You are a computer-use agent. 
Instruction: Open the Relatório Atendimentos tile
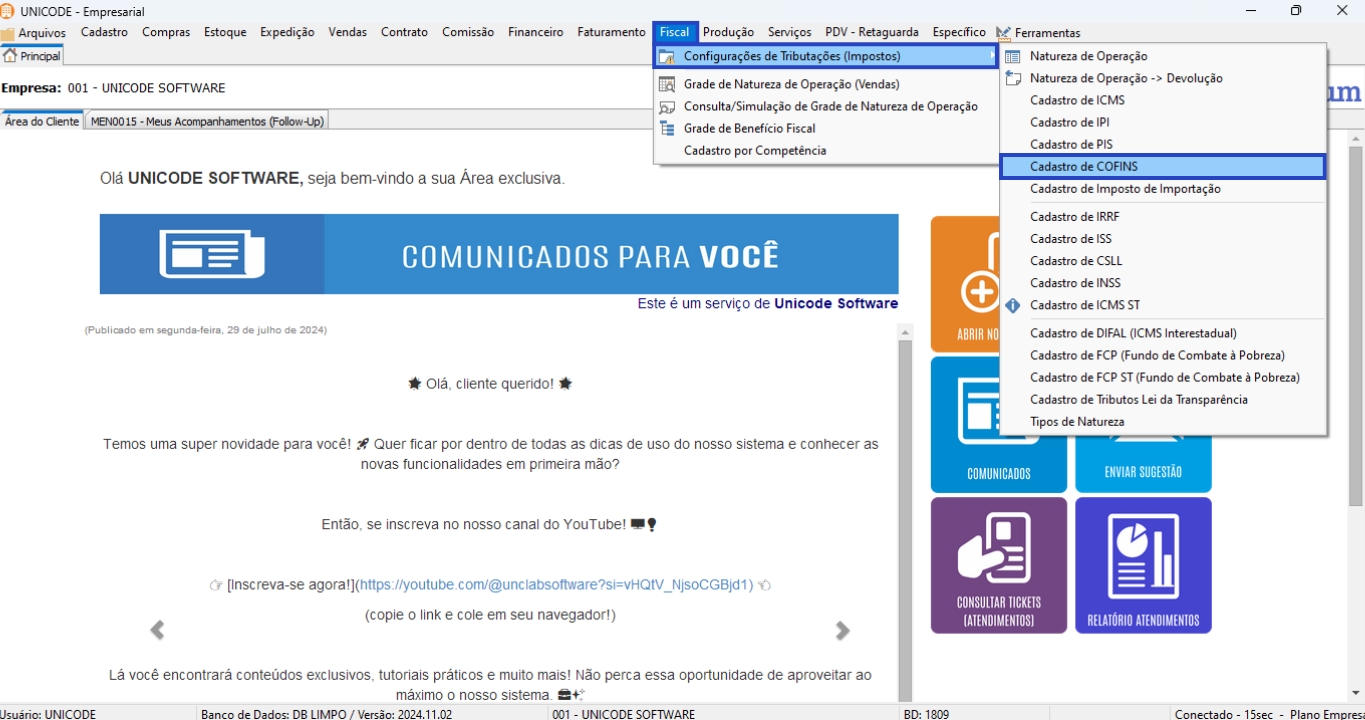pyautogui.click(x=1143, y=565)
